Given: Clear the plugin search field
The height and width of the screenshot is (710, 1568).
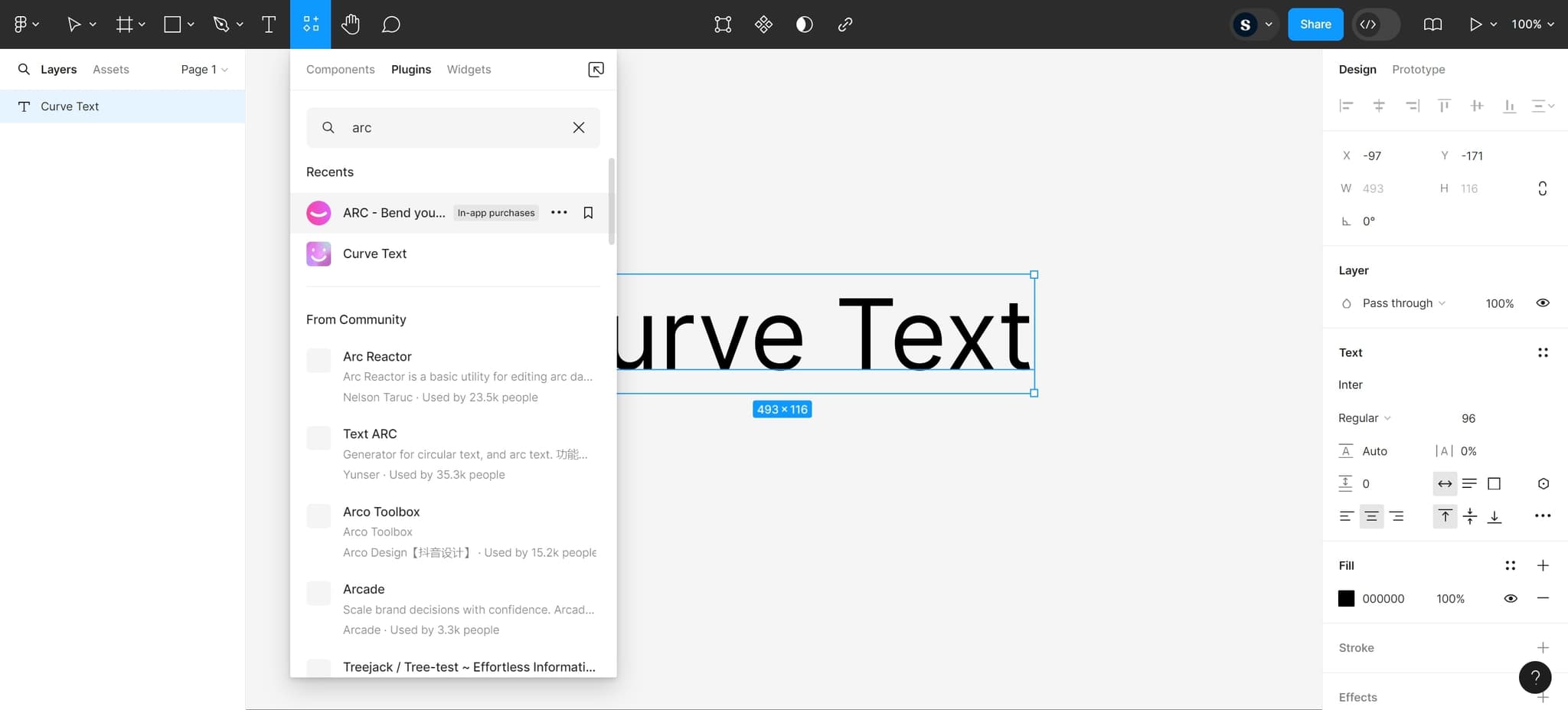Looking at the screenshot, I should pyautogui.click(x=578, y=127).
